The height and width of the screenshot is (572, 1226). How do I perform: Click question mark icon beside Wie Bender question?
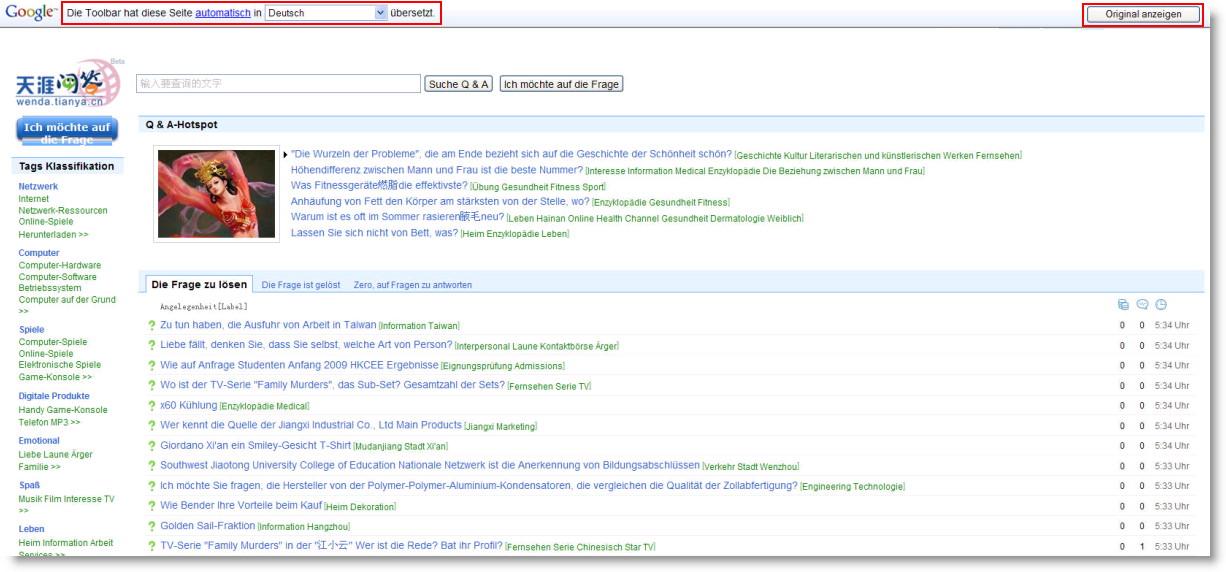[152, 506]
